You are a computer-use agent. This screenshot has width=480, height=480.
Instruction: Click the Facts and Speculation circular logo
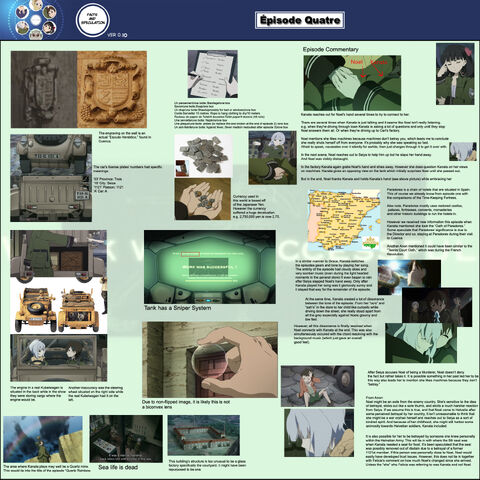pyautogui.click(x=93, y=21)
